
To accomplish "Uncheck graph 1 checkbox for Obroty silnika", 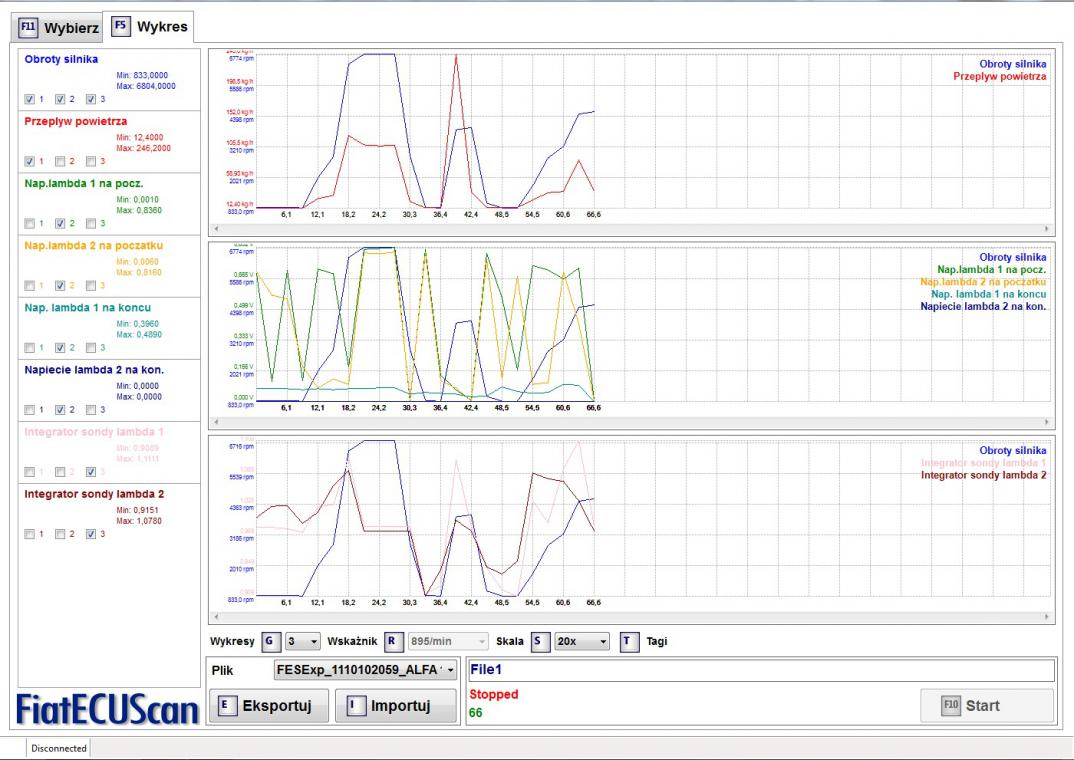I will pyautogui.click(x=29, y=99).
